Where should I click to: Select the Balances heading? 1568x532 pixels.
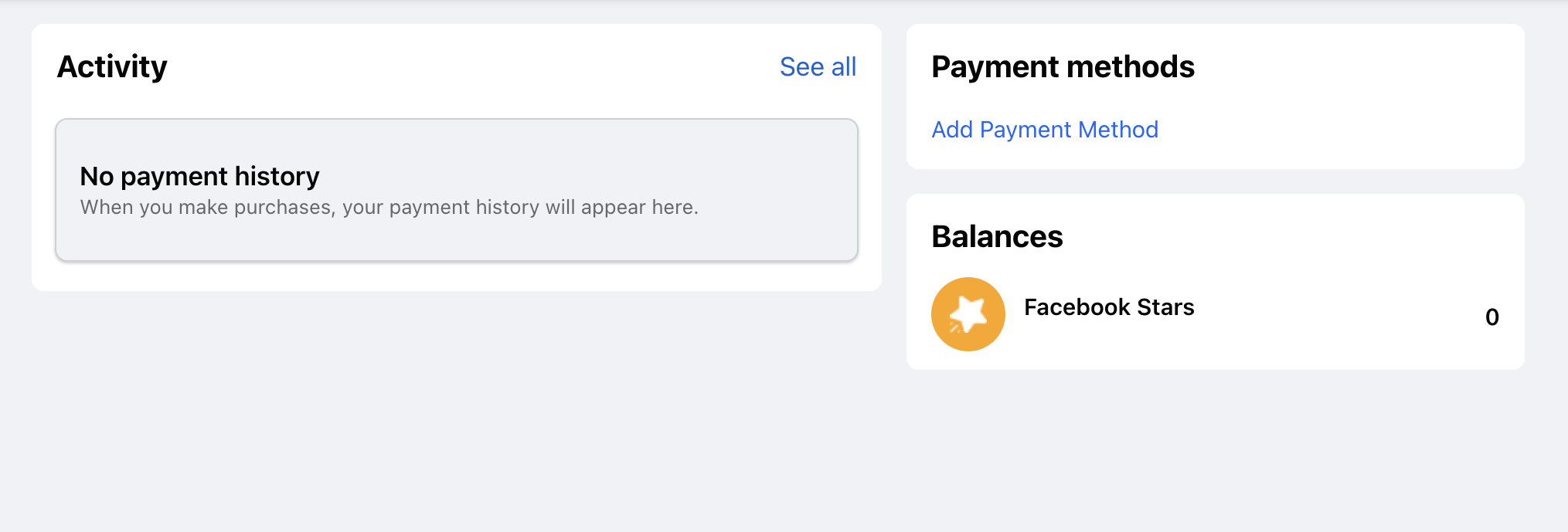coord(997,237)
